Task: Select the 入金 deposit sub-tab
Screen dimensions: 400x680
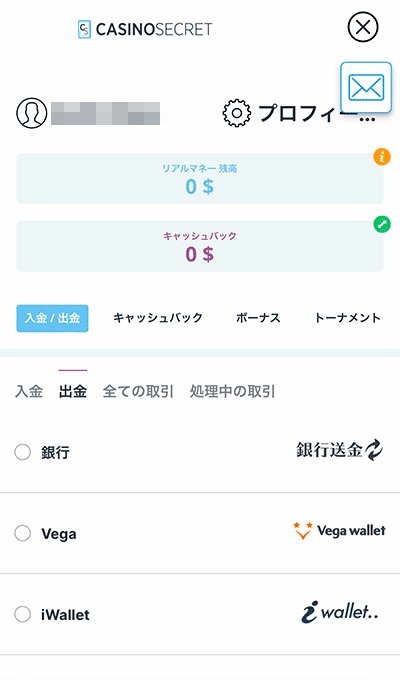Action: [x=29, y=391]
